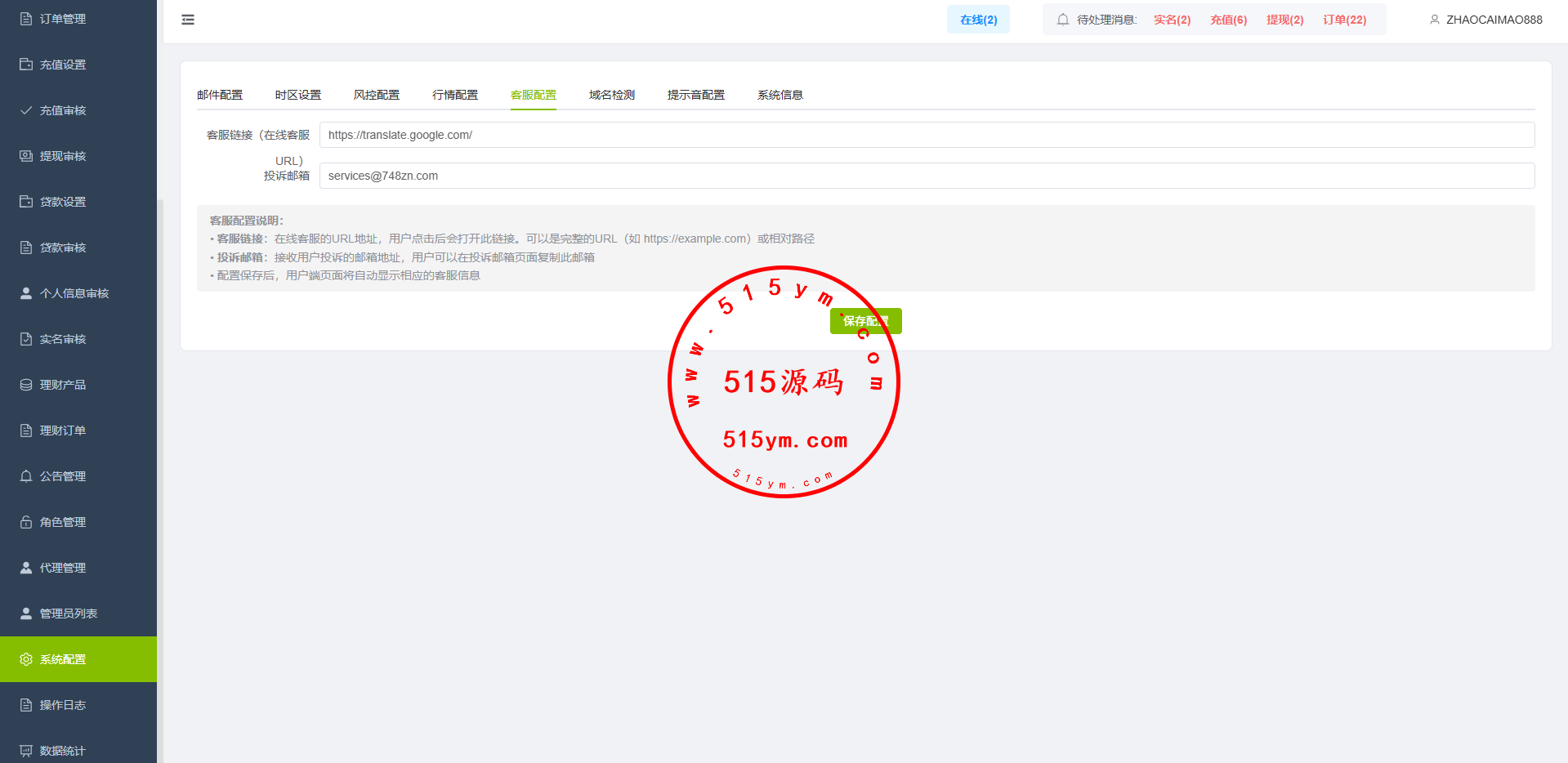Click the 理财产品 database icon
Viewport: 1568px width, 763px height.
pos(26,385)
